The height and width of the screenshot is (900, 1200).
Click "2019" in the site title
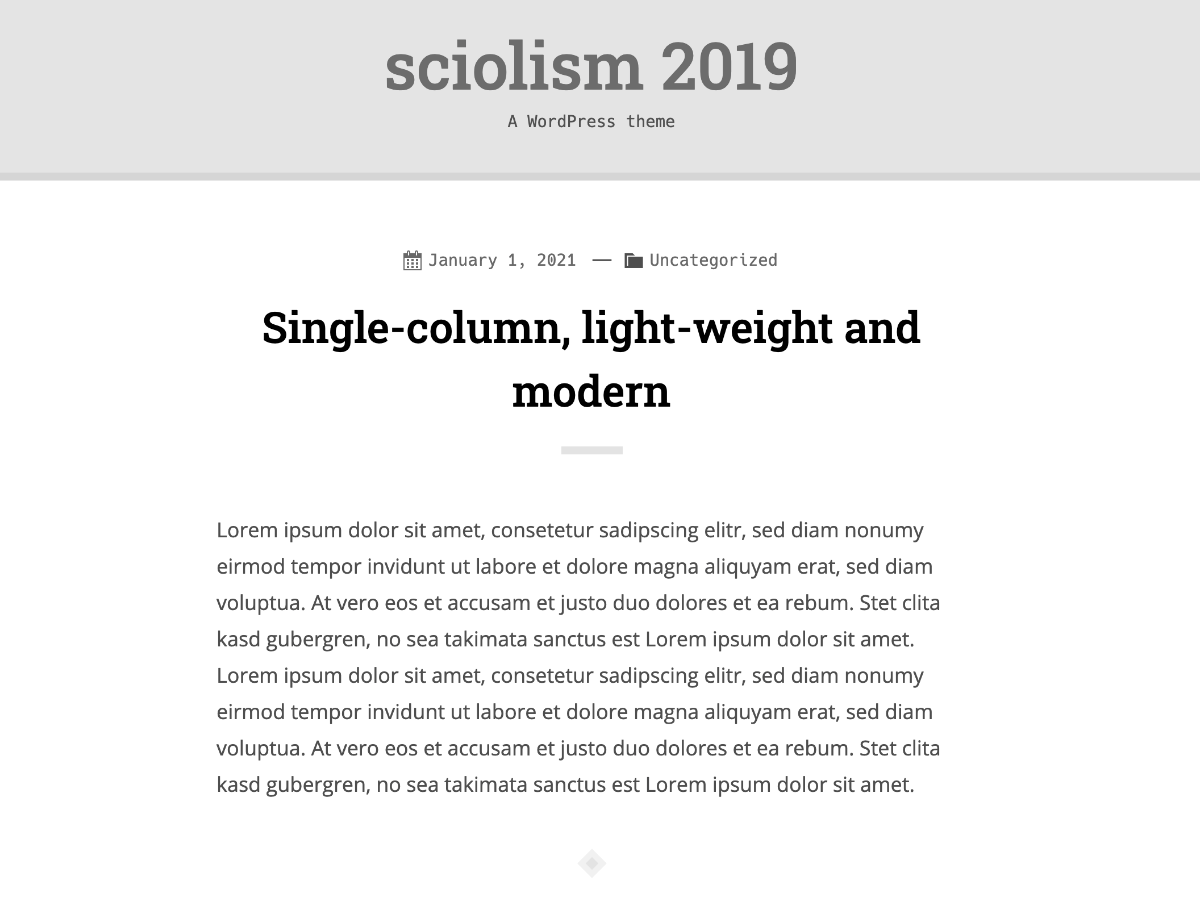729,67
